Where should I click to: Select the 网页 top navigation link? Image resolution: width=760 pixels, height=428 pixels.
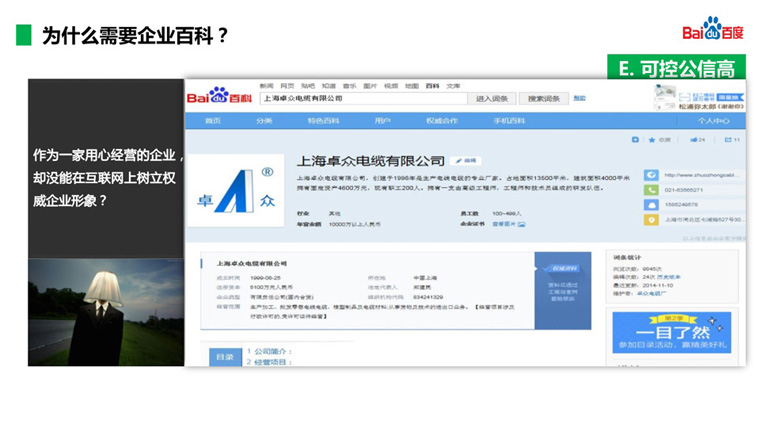click(x=287, y=86)
